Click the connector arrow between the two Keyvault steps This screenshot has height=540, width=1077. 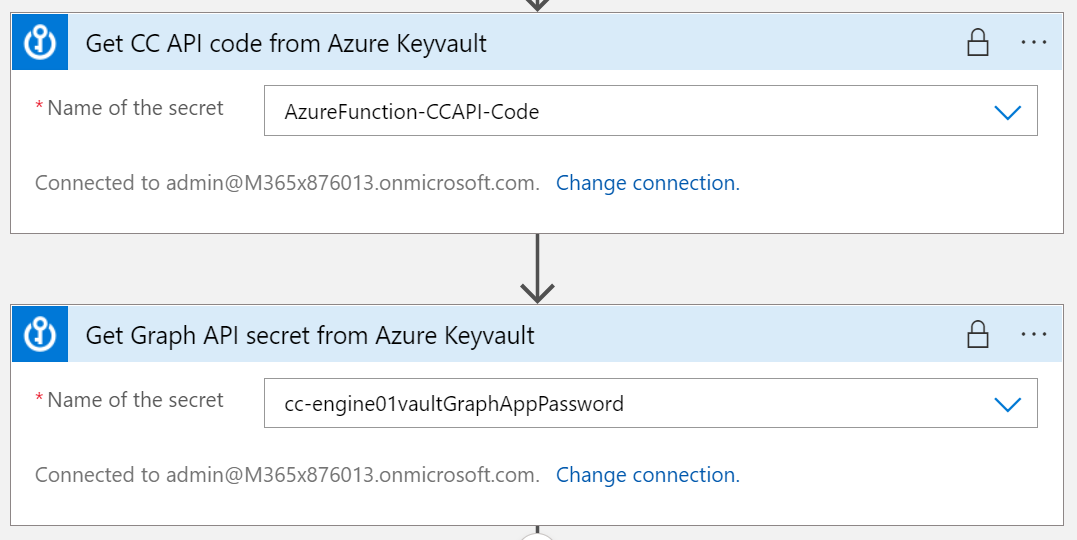537,272
